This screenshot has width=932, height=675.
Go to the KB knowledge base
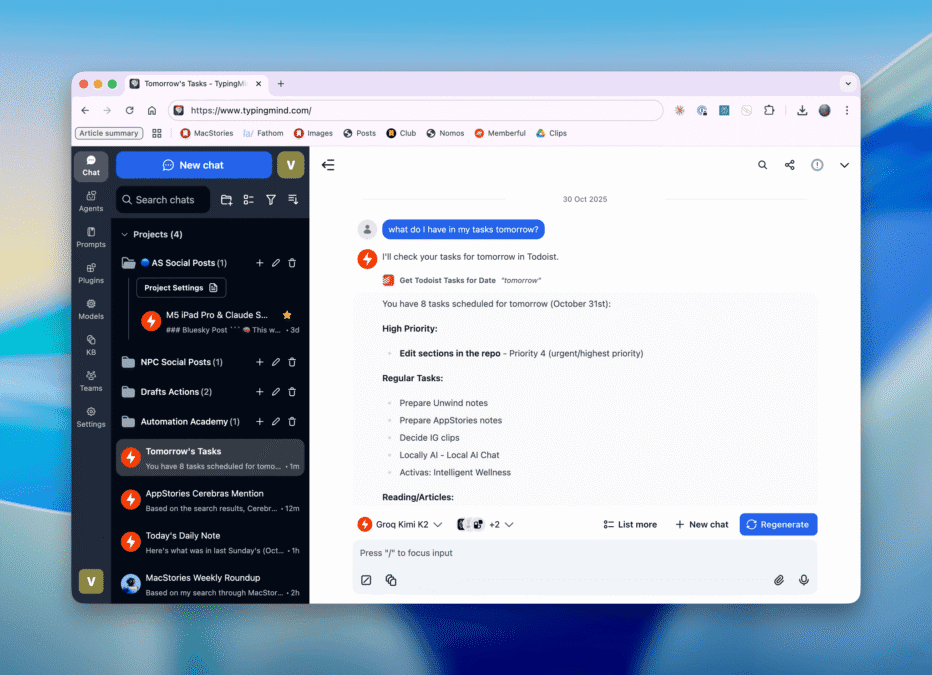[91, 344]
